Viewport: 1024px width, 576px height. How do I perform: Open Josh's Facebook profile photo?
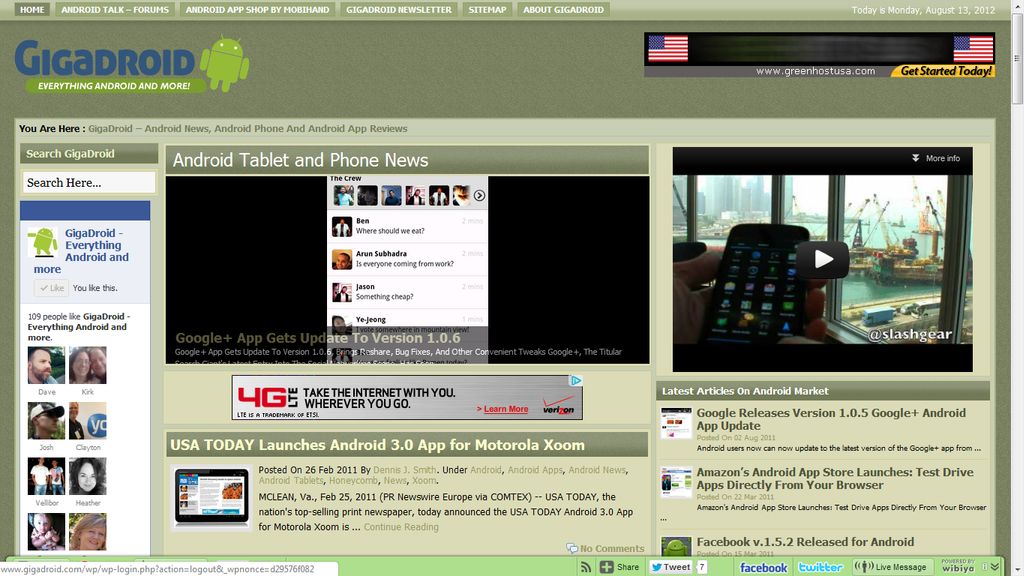click(46, 421)
